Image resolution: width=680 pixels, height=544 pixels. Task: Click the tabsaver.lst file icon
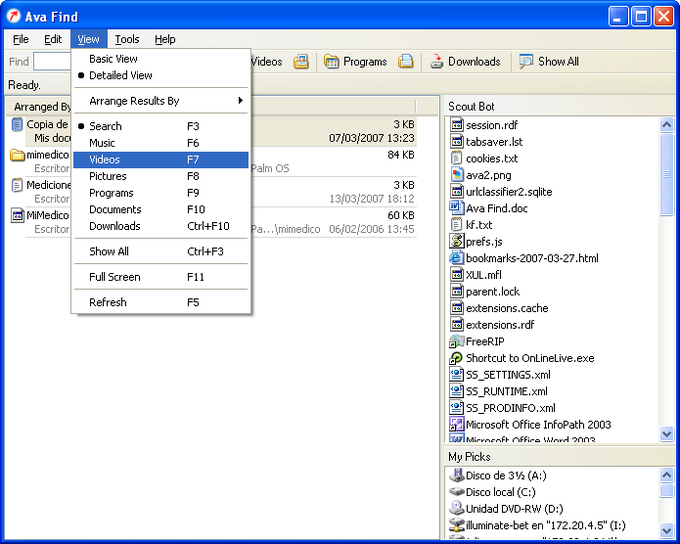tap(456, 141)
